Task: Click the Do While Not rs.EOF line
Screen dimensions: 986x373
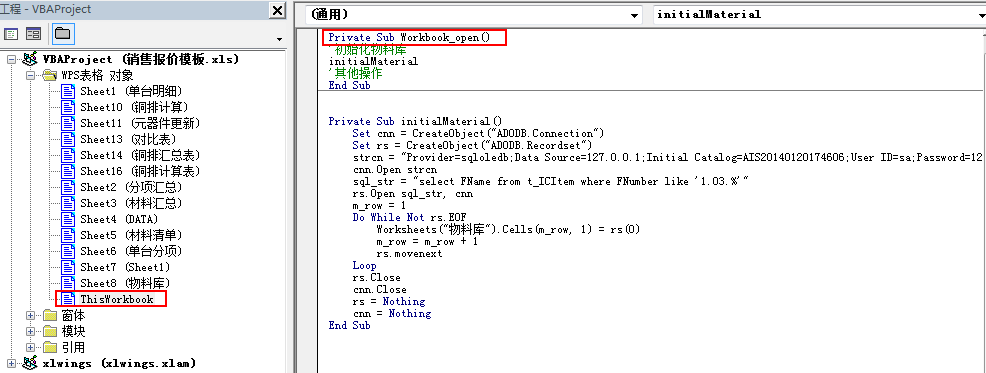Action: tap(409, 218)
